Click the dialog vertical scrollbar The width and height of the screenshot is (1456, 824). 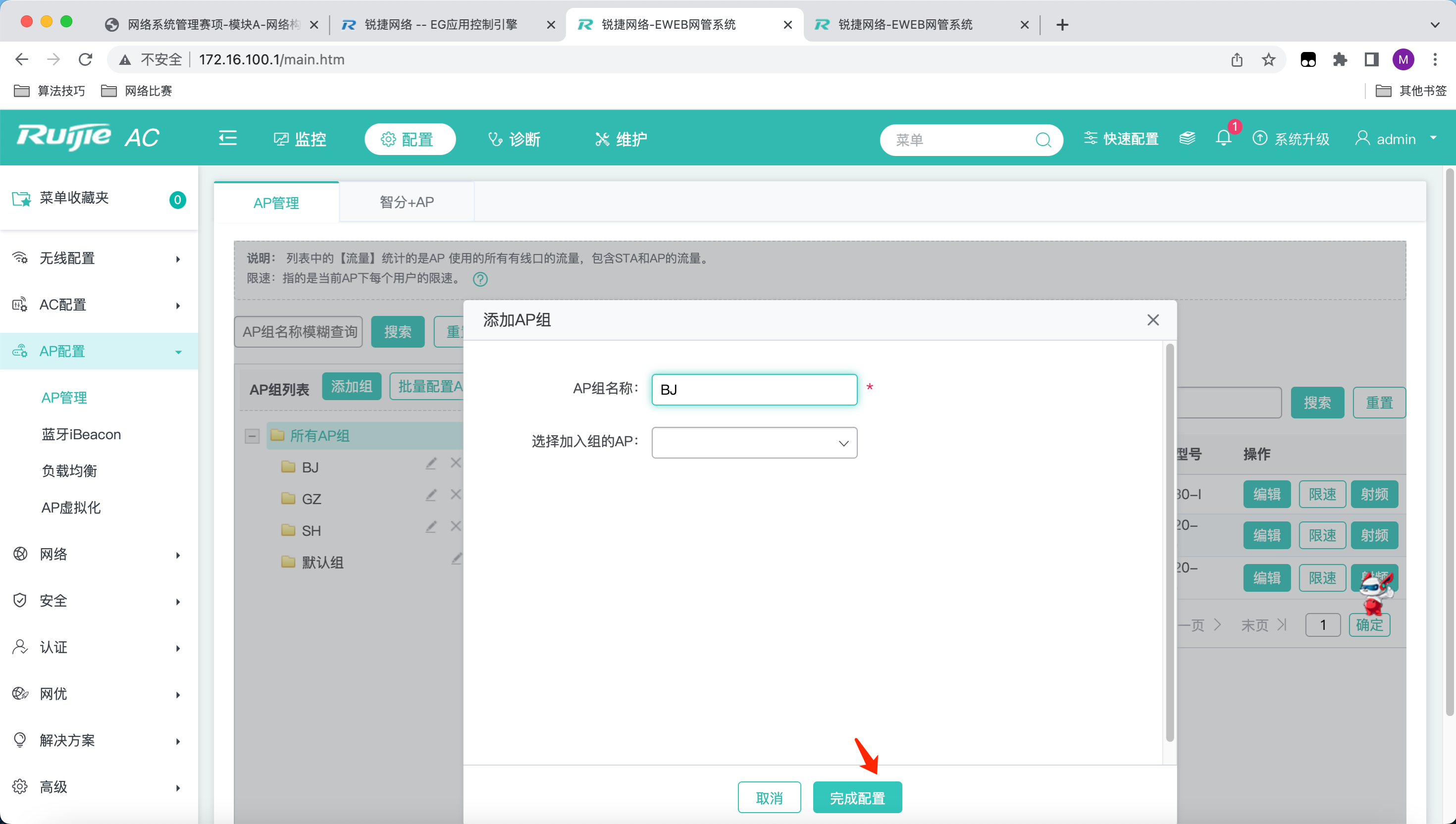(x=1169, y=542)
